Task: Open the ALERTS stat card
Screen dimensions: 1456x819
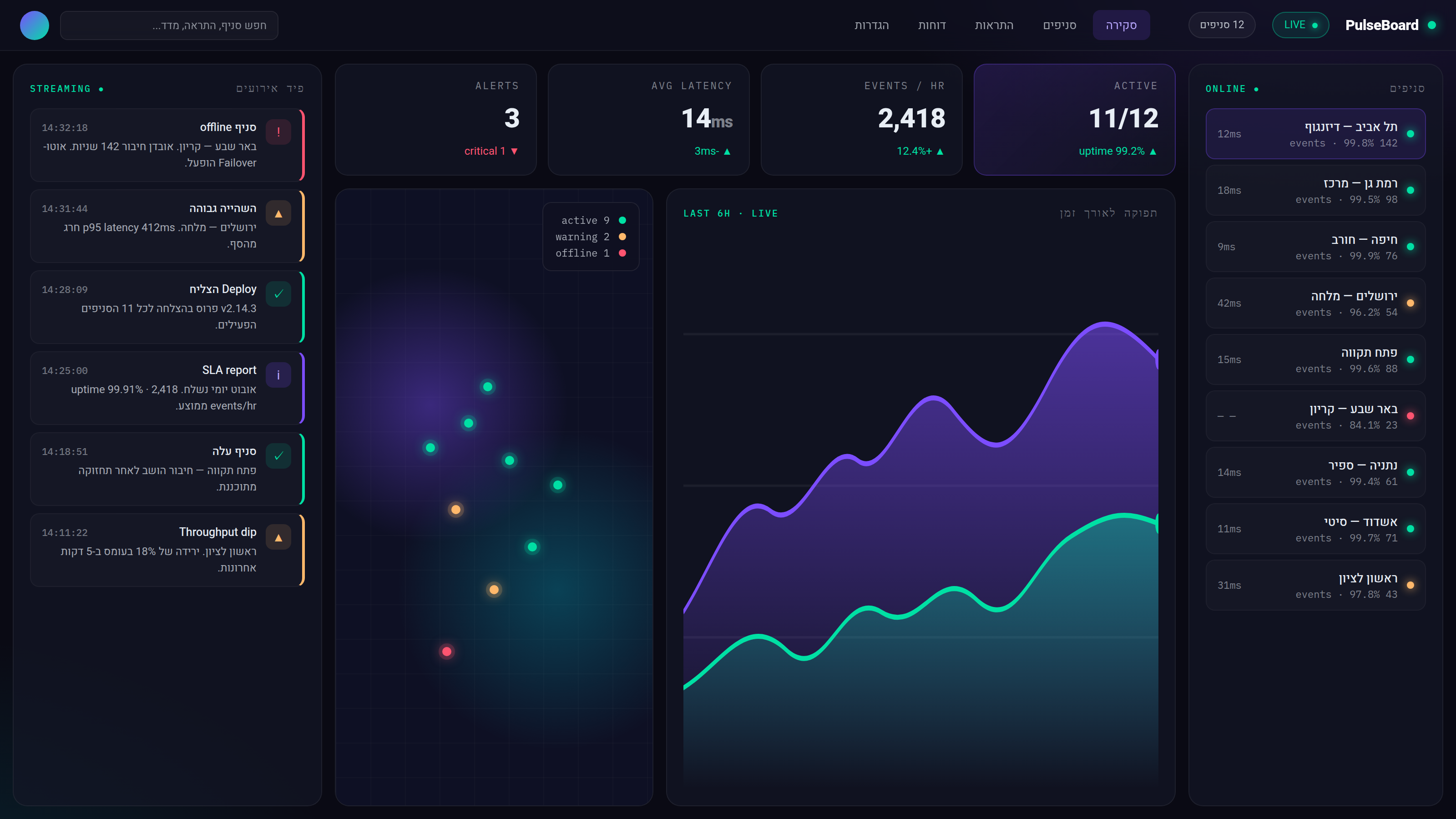Action: pyautogui.click(x=436, y=120)
